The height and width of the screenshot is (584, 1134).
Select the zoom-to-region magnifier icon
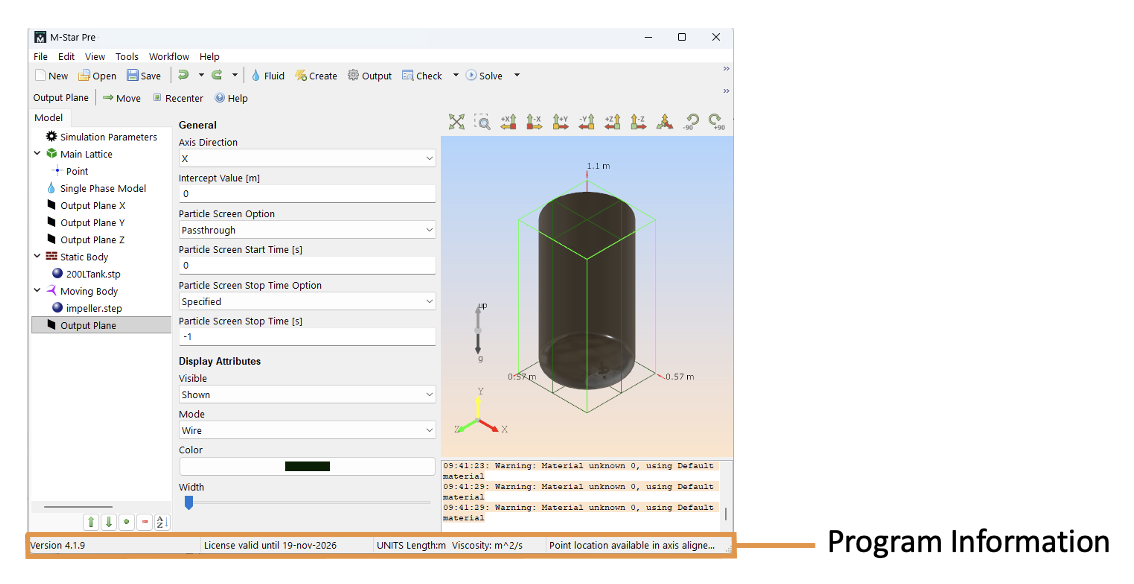pos(482,121)
